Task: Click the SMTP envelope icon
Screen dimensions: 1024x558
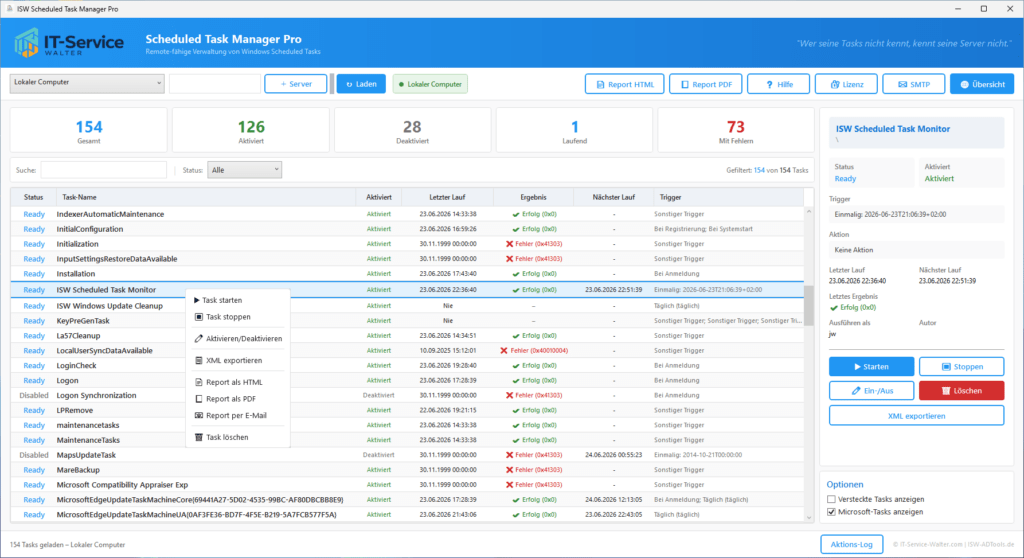Action: [903, 84]
